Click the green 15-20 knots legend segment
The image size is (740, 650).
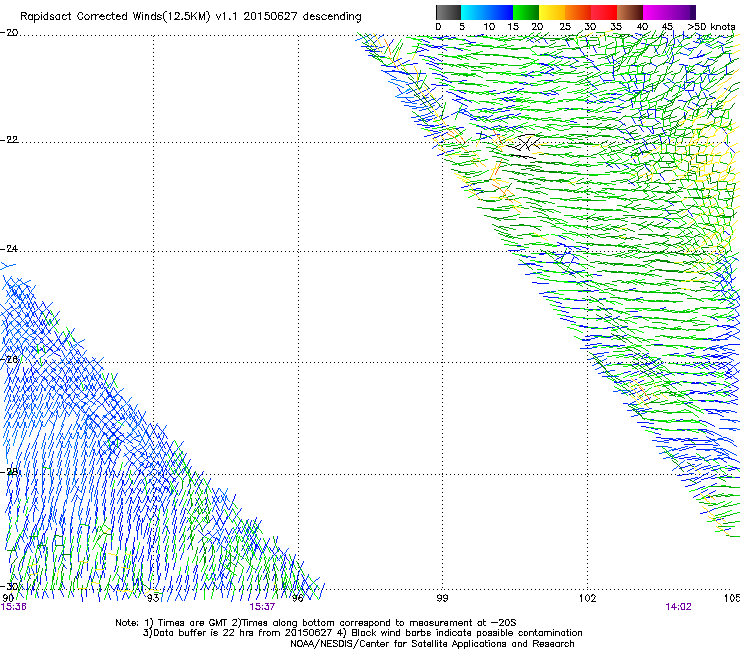526,12
